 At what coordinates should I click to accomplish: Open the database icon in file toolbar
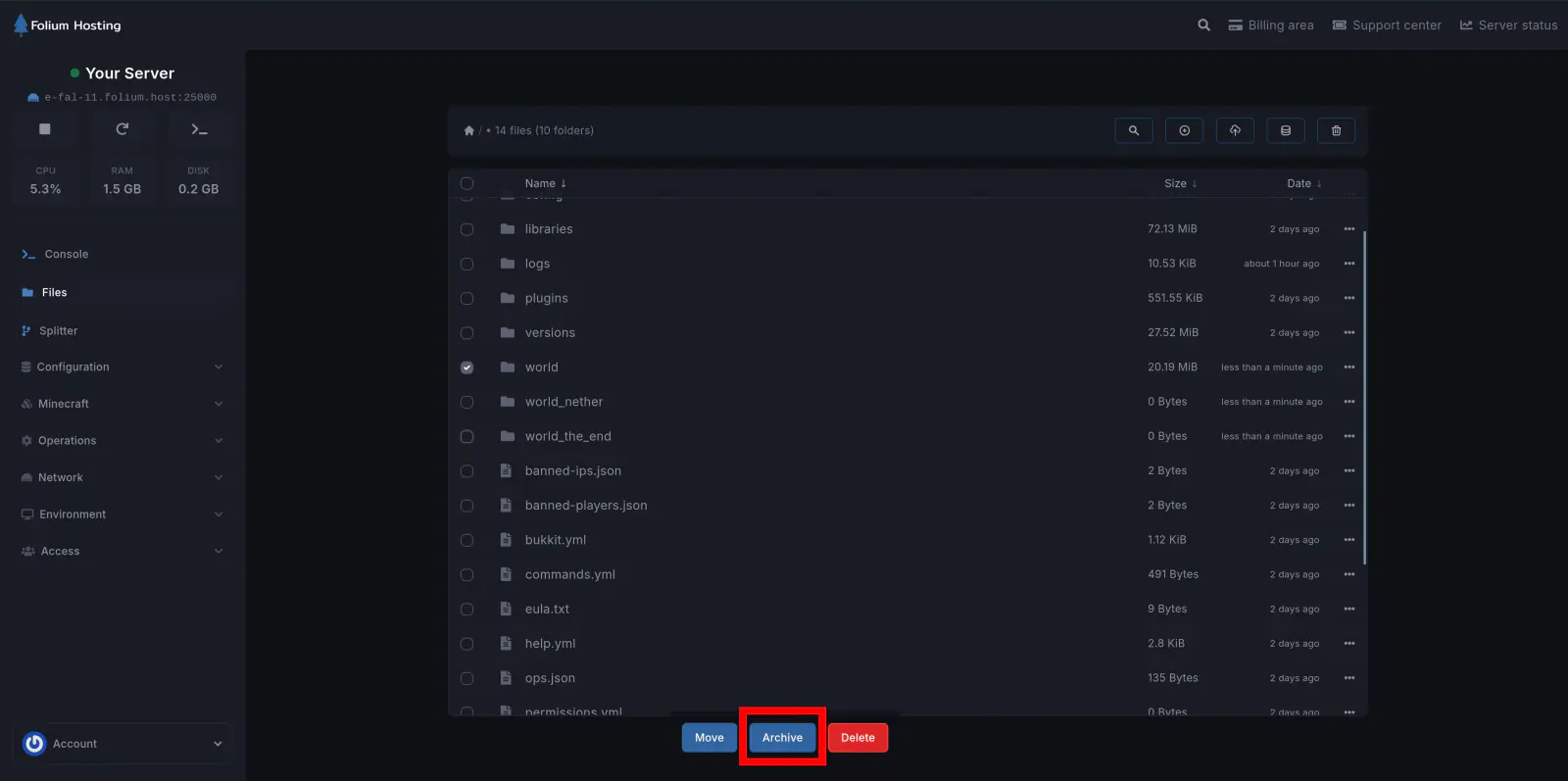click(1286, 130)
